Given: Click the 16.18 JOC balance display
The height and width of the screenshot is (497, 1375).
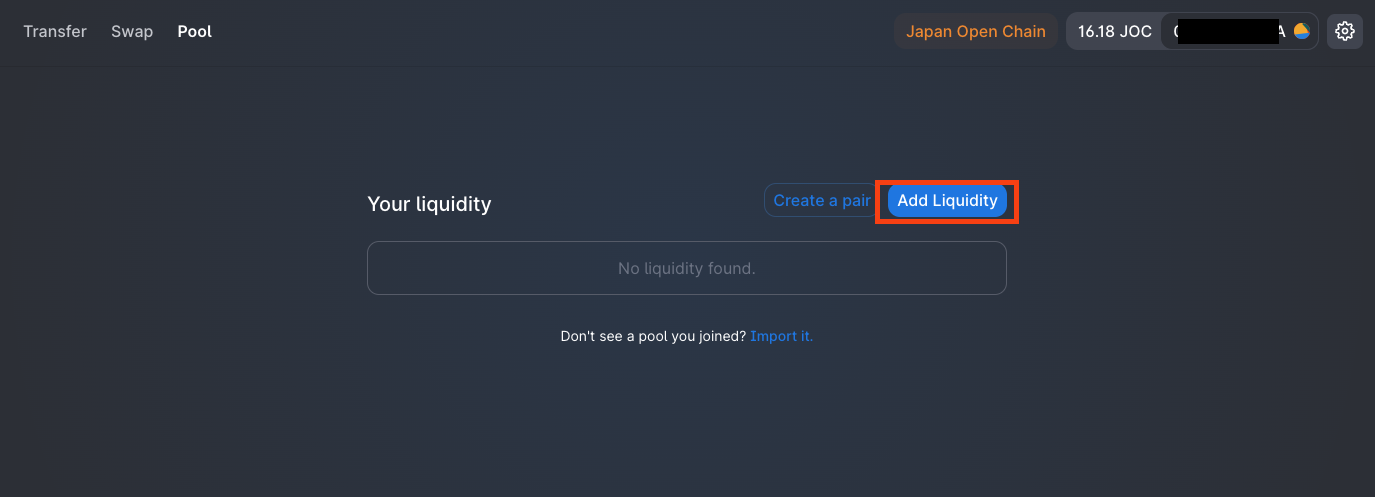Looking at the screenshot, I should pos(1114,31).
